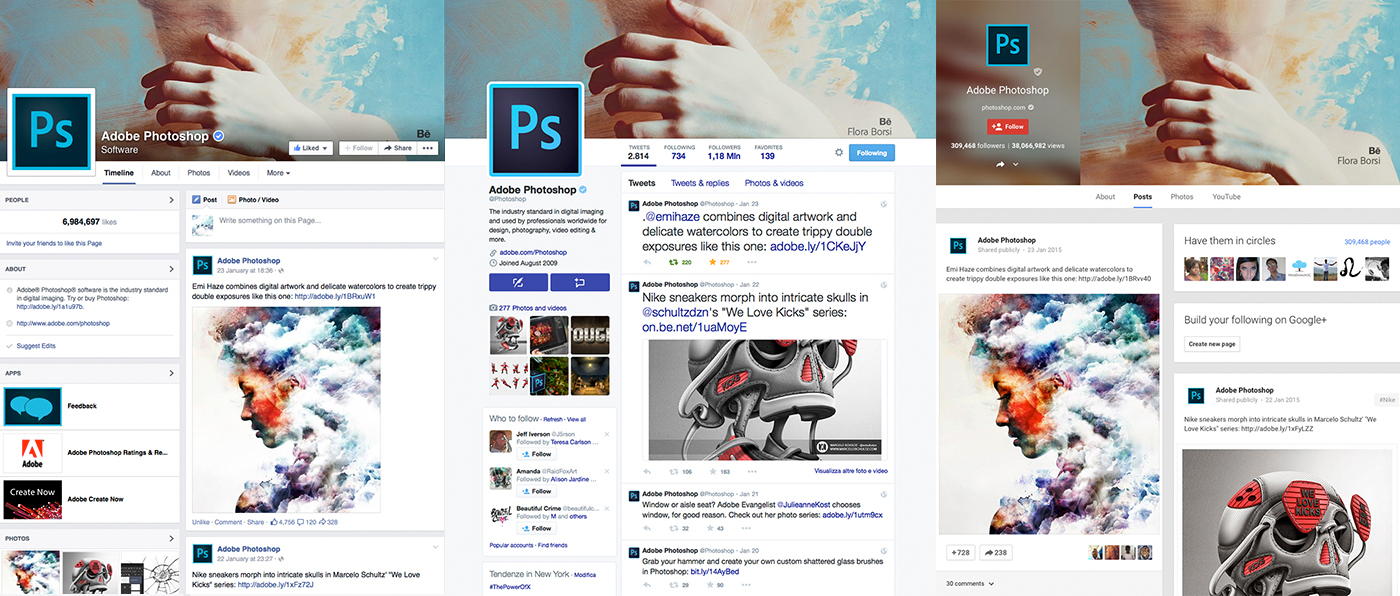The image size is (1400, 596).
Task: Click Share +238 on Google+ post
Action: [x=996, y=552]
